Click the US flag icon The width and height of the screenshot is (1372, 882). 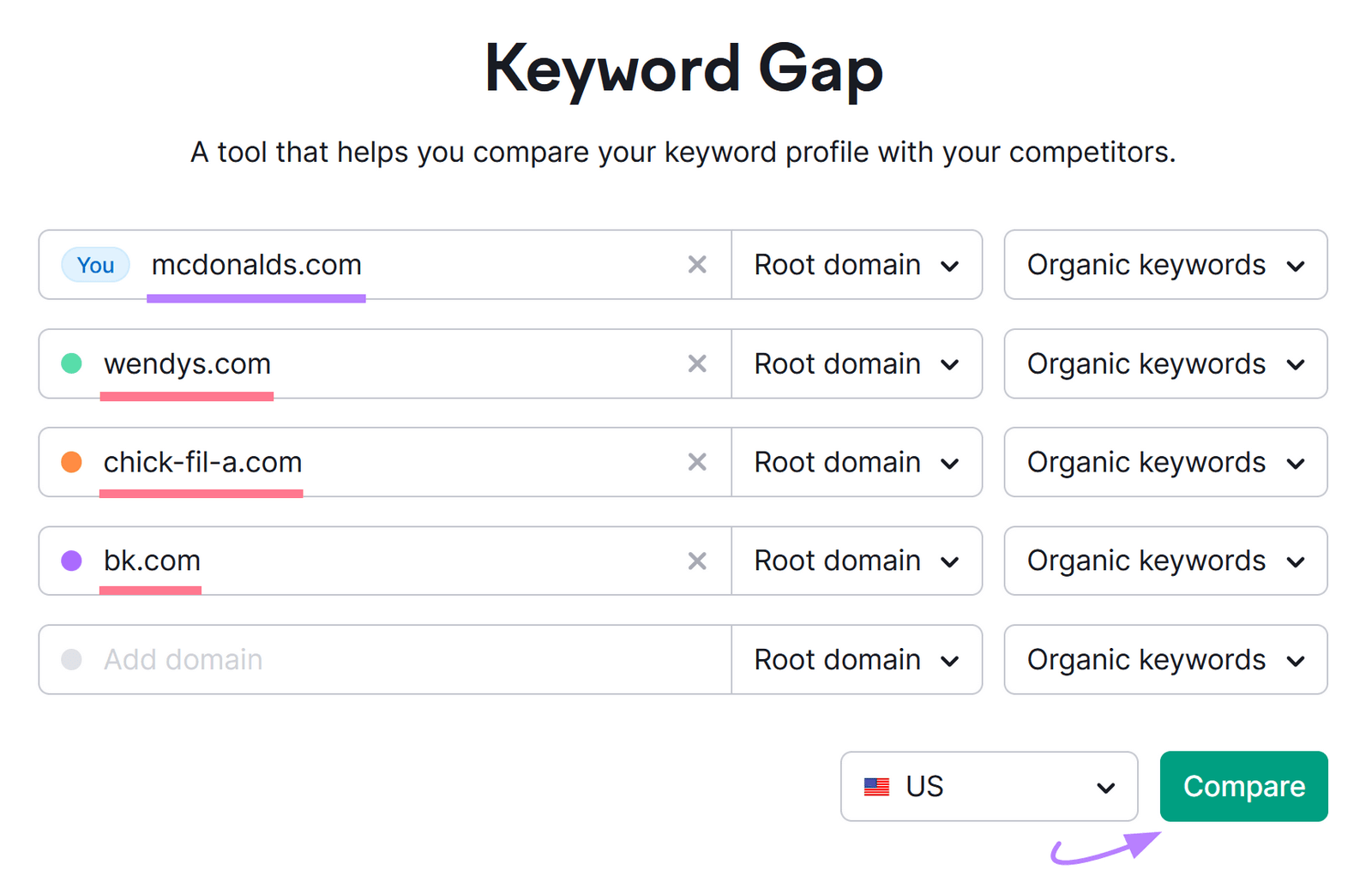876,786
